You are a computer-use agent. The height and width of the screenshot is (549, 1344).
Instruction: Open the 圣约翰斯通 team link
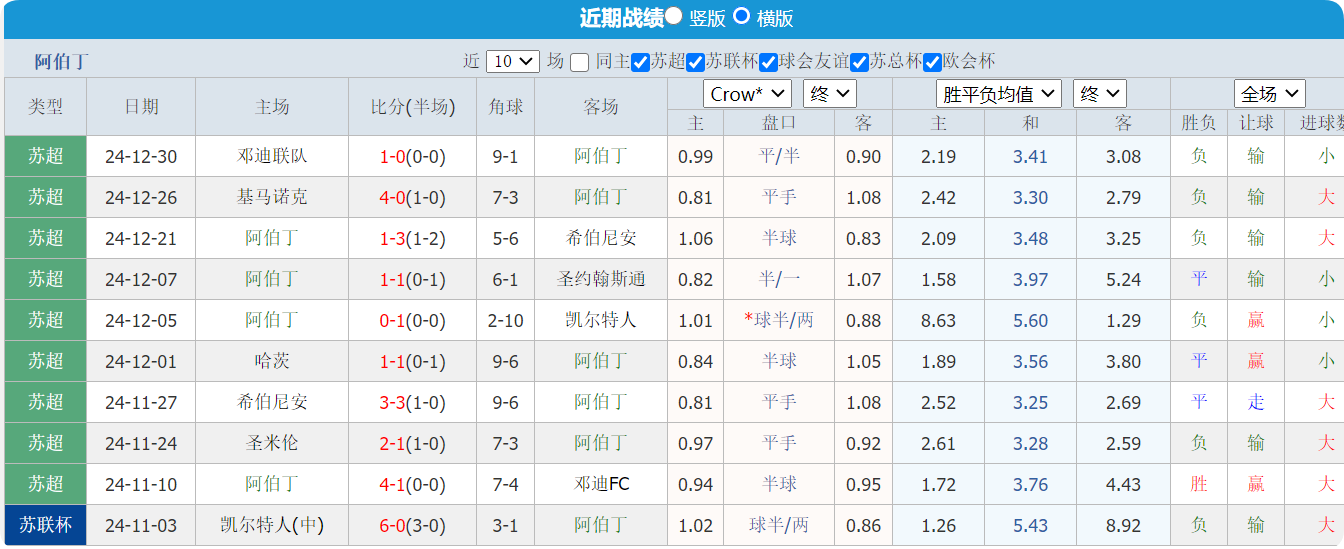tap(600, 279)
